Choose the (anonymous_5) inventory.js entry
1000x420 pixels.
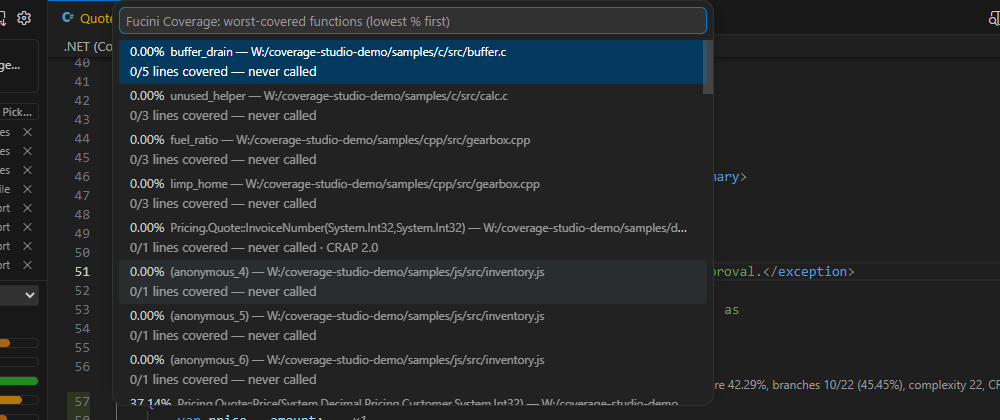[x=413, y=326]
